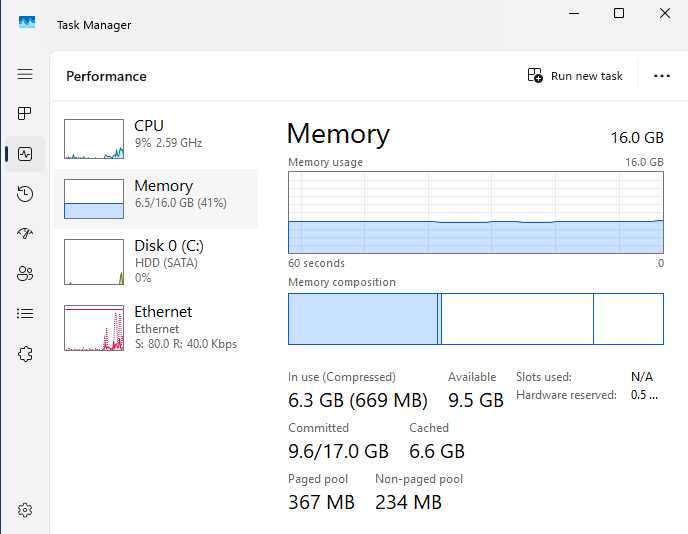Screen dimensions: 688x534
Task: Click the Memory usage graph
Action: coord(475,212)
